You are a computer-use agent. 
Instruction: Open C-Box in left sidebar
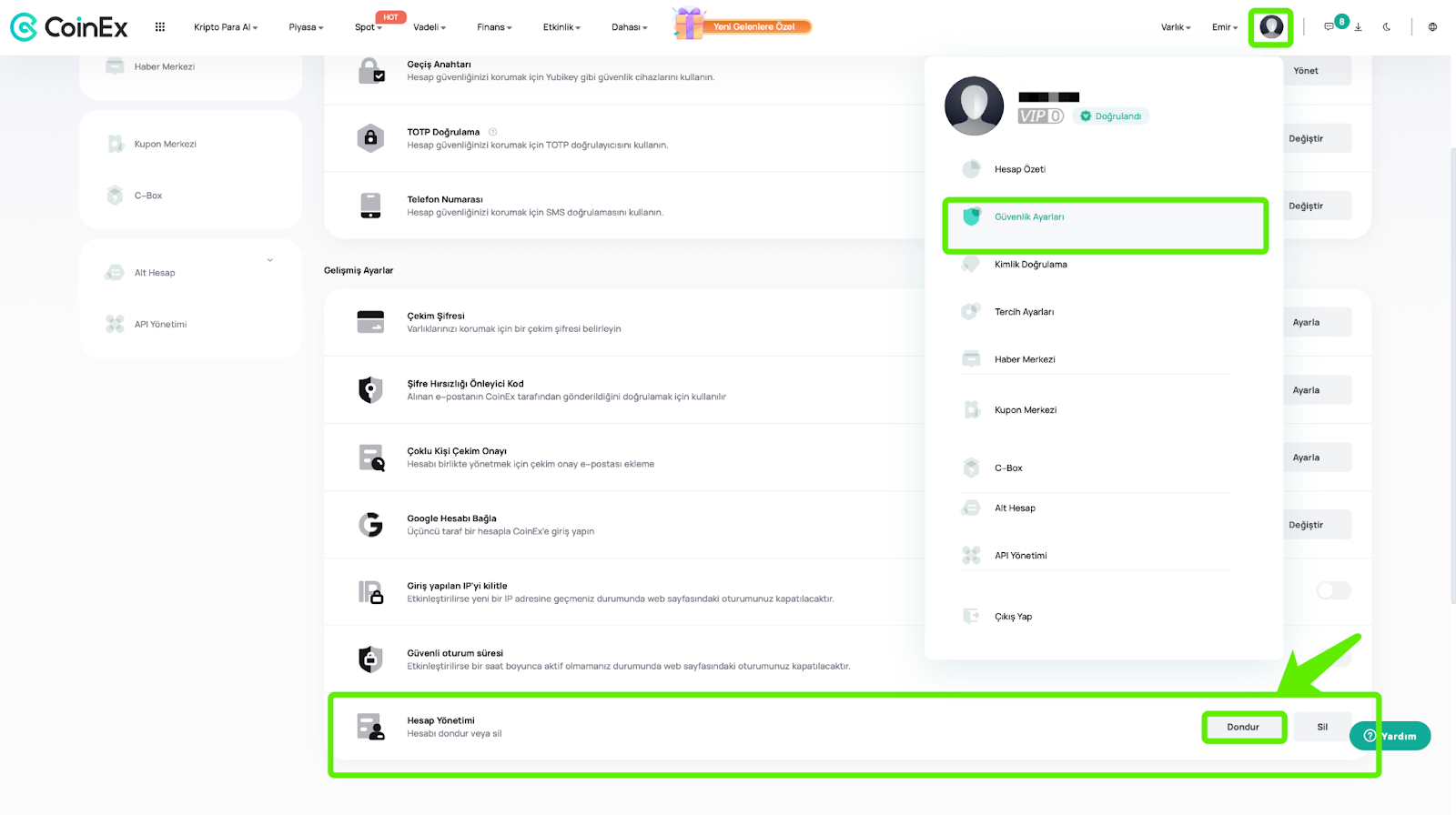click(147, 196)
